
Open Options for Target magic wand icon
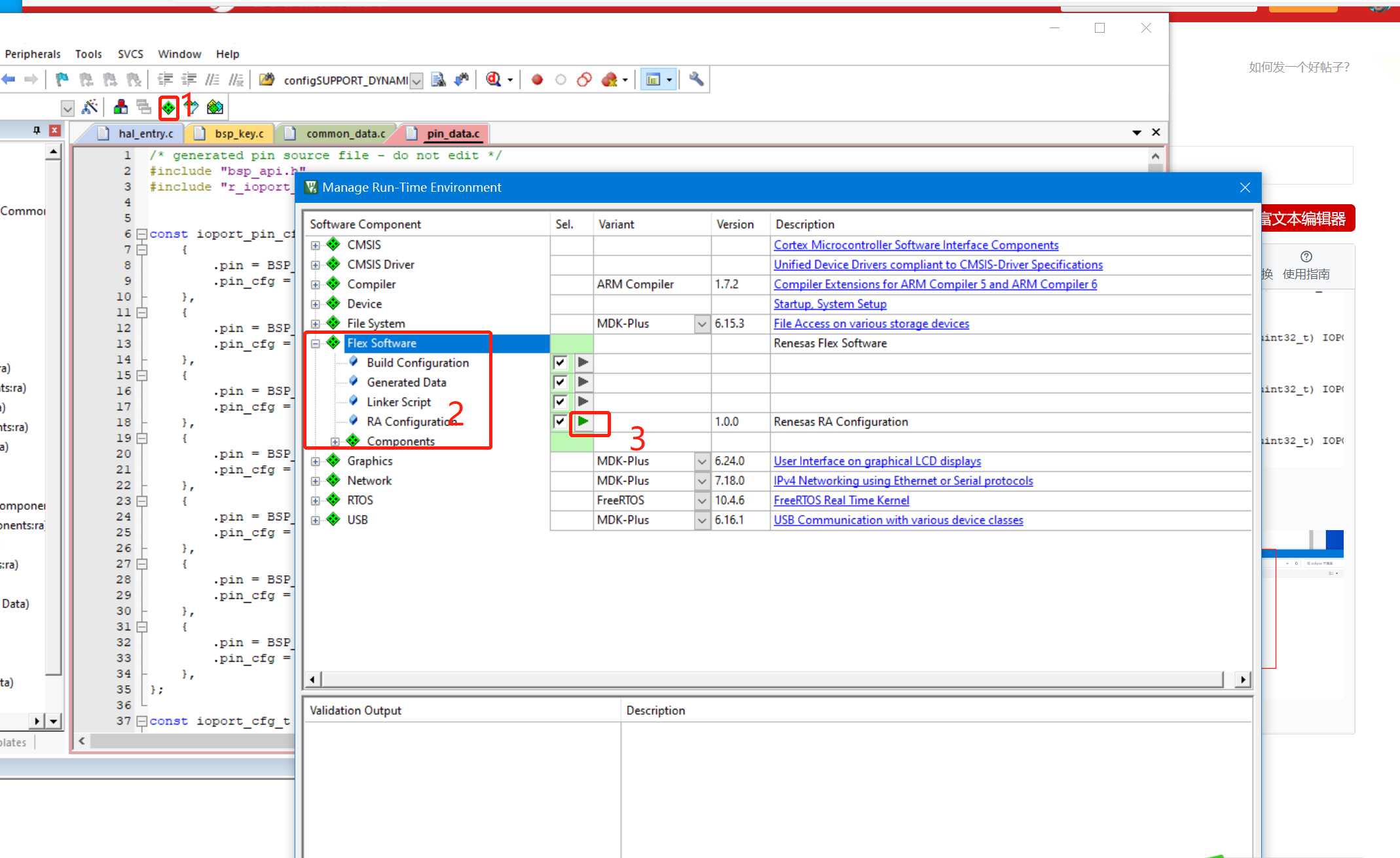coord(90,107)
